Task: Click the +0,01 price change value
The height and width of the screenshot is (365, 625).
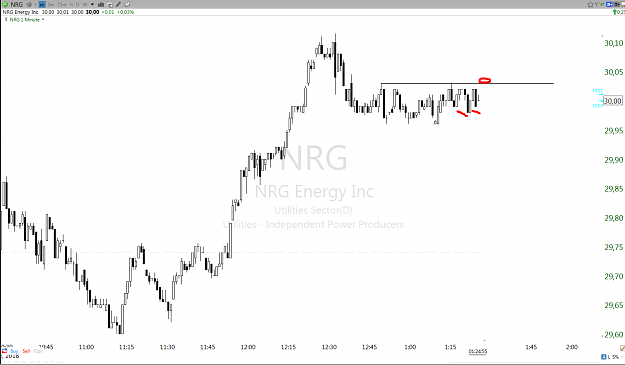Action: click(x=108, y=12)
